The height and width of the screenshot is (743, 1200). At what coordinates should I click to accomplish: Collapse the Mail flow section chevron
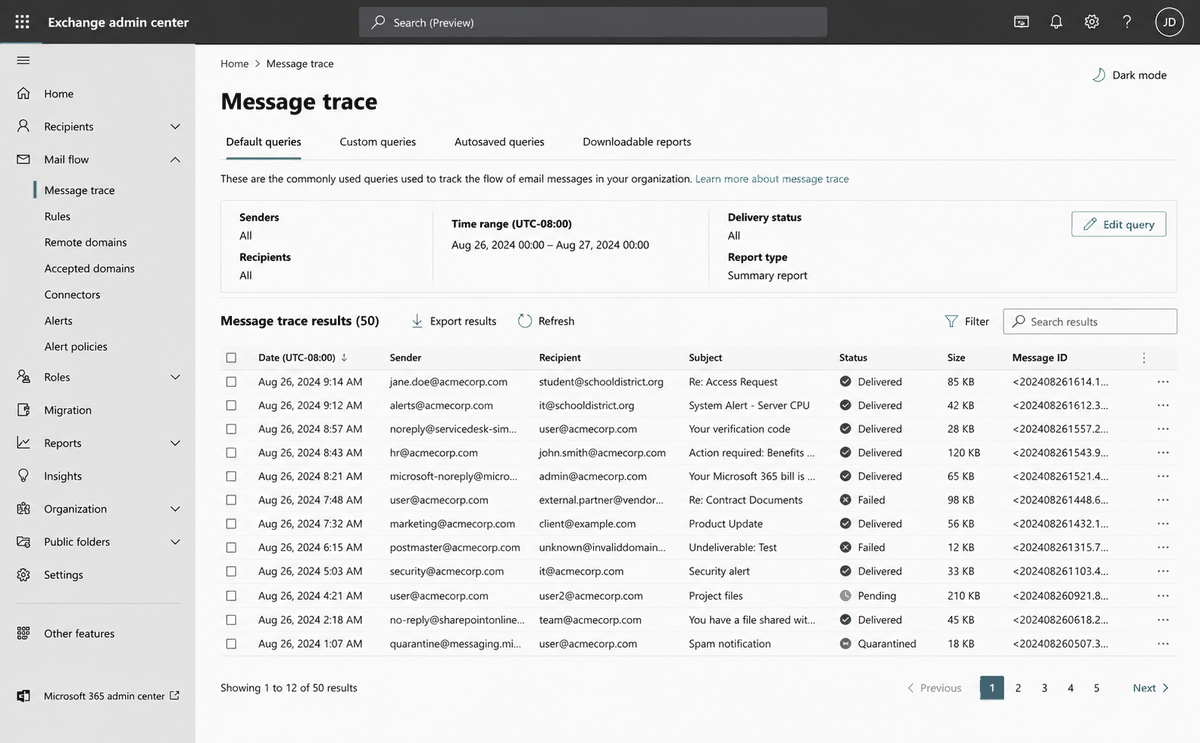click(x=175, y=159)
